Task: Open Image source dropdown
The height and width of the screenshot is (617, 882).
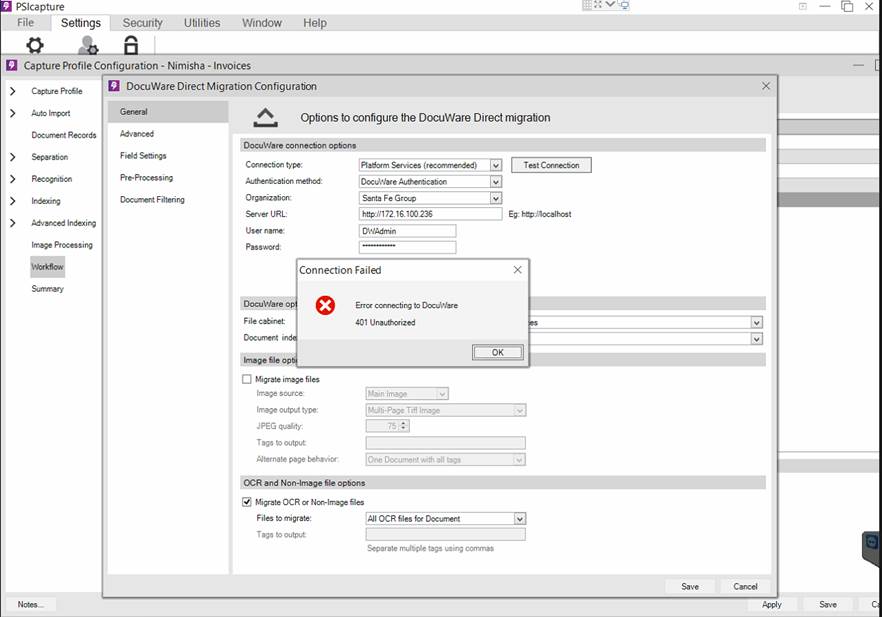Action: tap(442, 394)
